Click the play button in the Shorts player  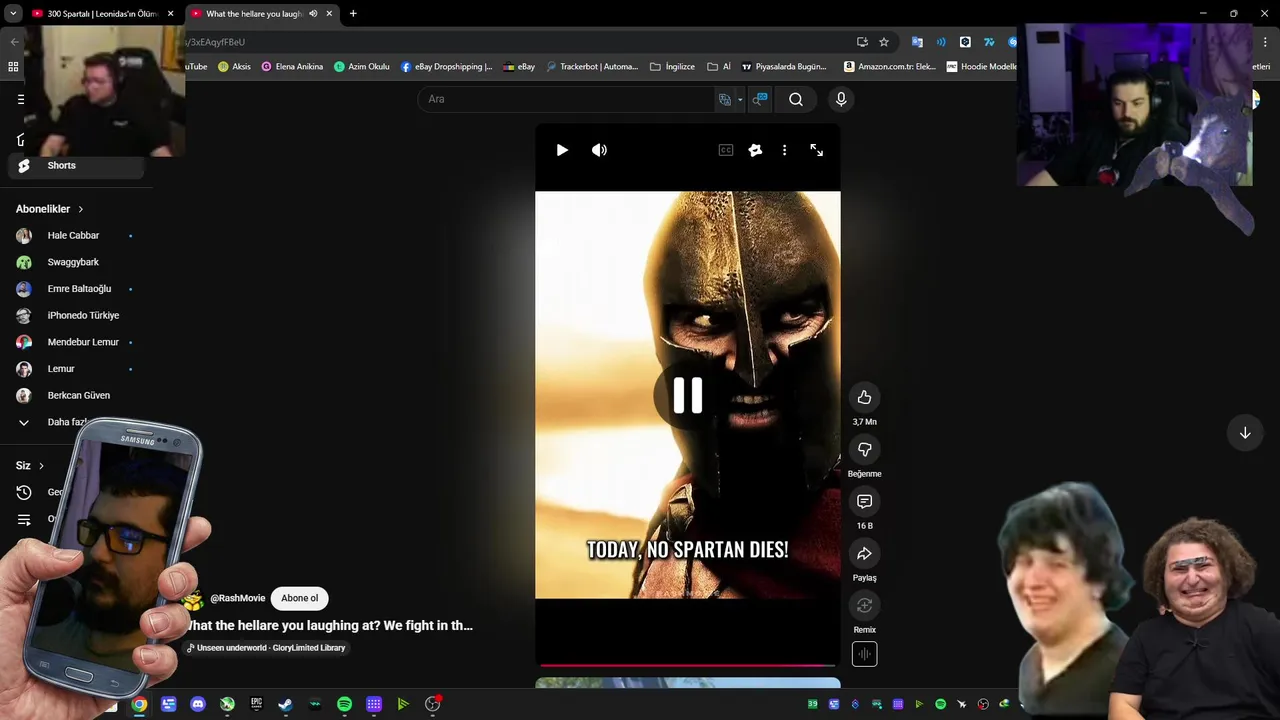coord(562,150)
